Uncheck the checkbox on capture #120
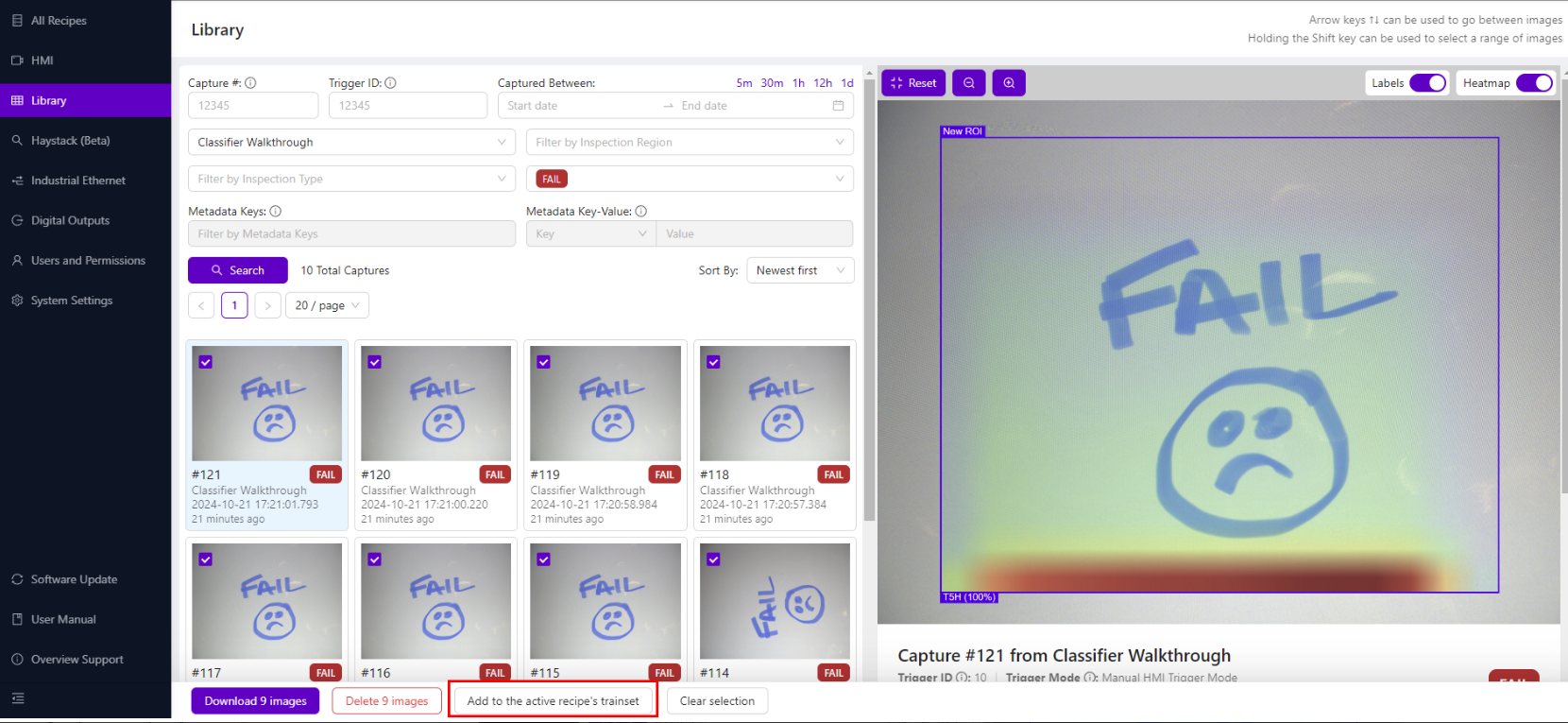This screenshot has width=1568, height=723. 375,362
